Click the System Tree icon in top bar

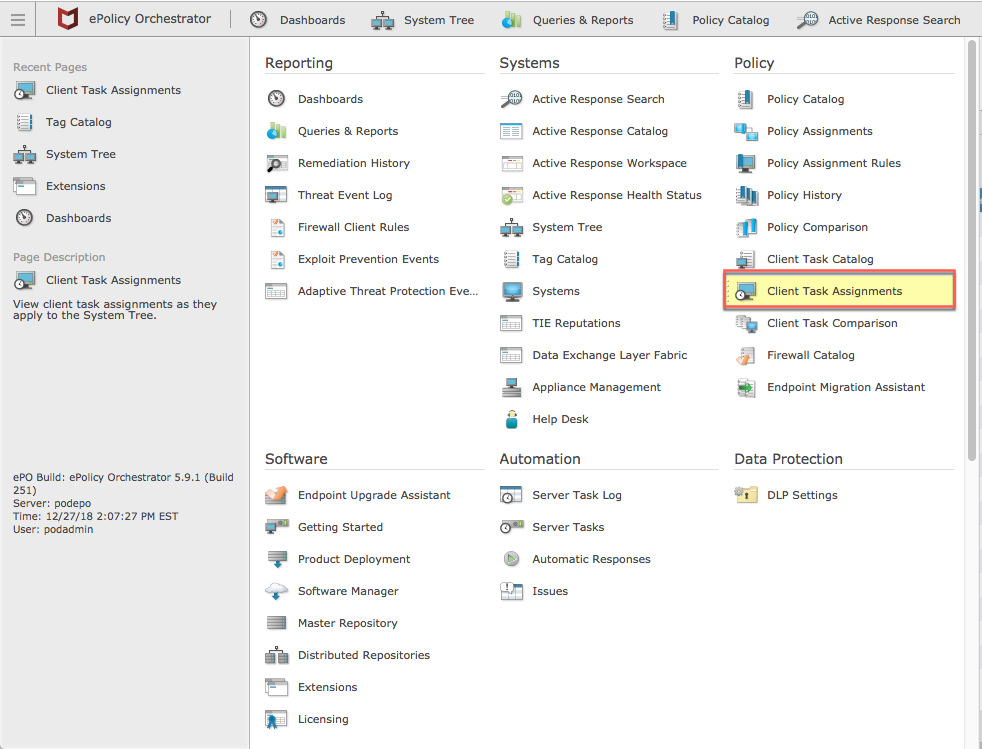[383, 21]
